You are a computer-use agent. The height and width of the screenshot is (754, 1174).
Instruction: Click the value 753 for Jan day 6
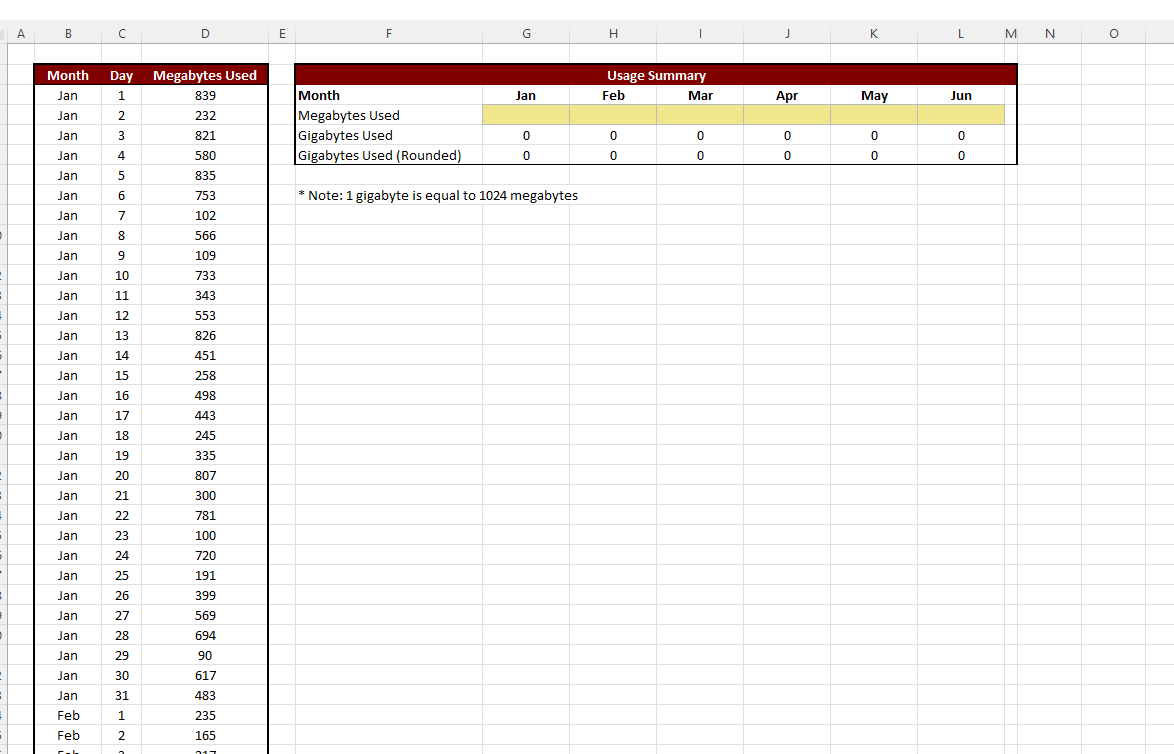pos(205,195)
